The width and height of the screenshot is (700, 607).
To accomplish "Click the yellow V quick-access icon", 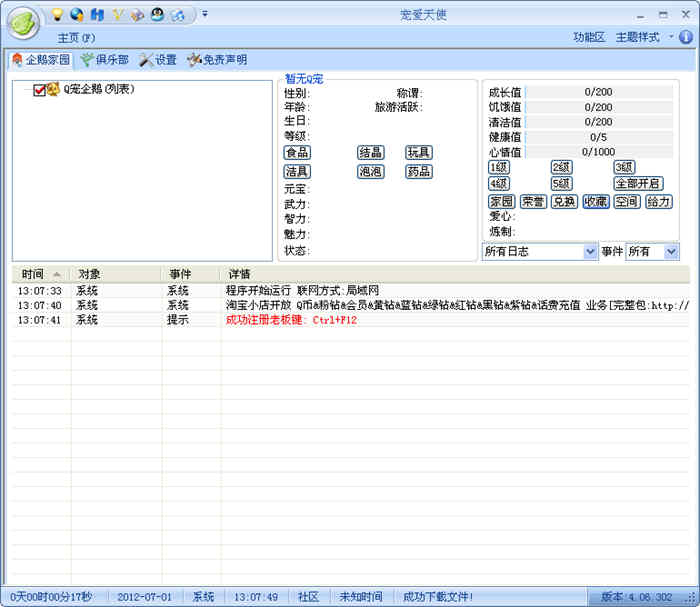I will (117, 15).
